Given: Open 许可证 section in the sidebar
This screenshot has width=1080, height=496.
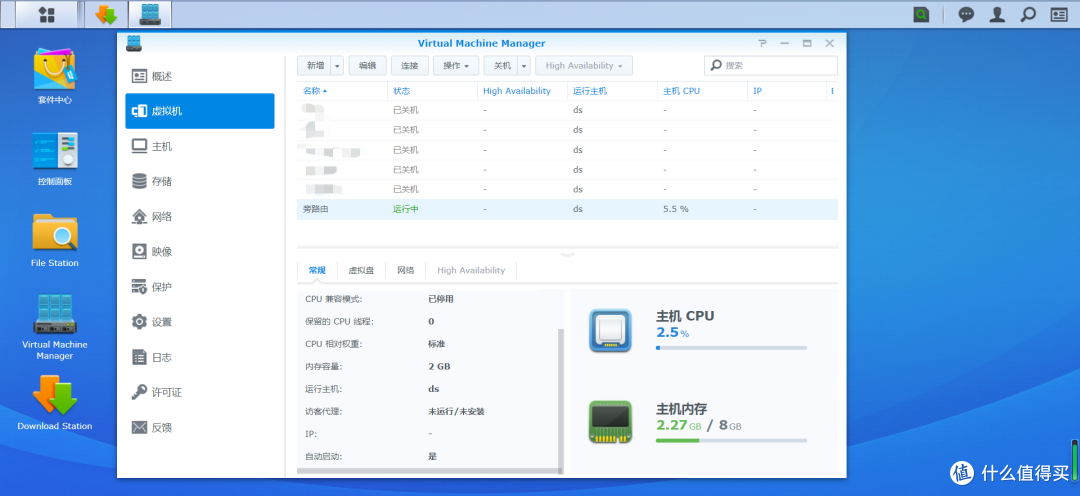Looking at the screenshot, I should tap(200, 392).
